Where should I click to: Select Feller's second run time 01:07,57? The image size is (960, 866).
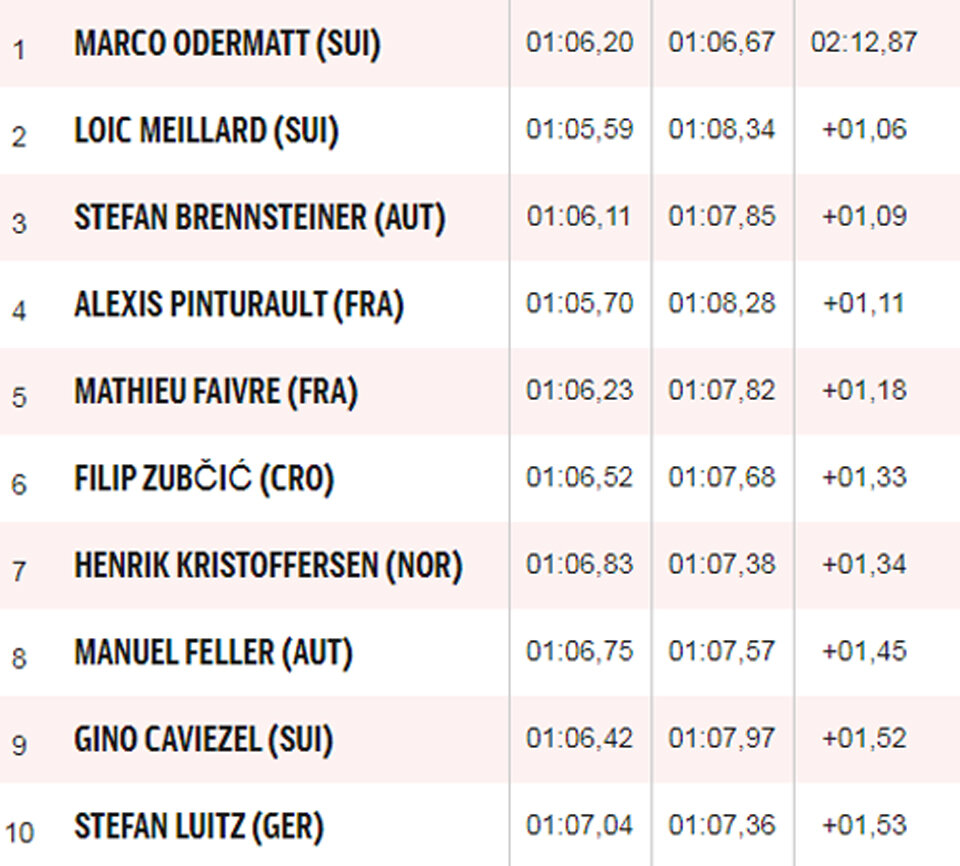(722, 651)
